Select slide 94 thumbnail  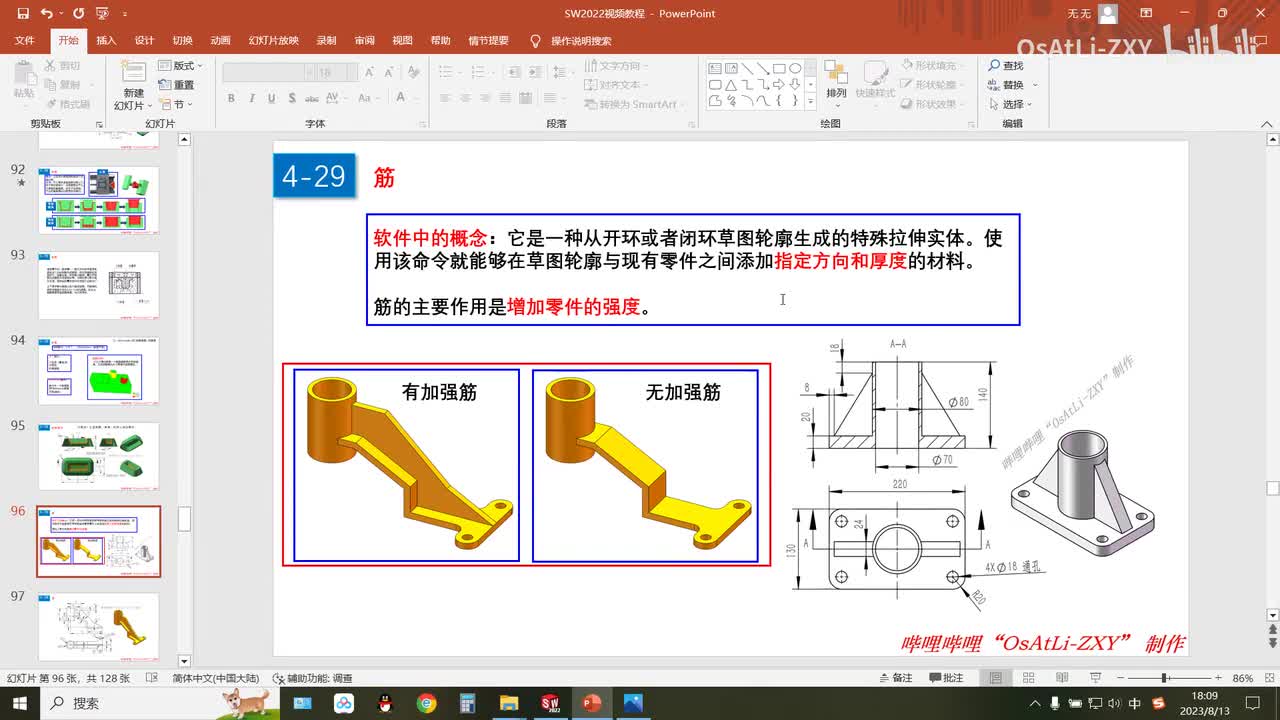pyautogui.click(x=99, y=370)
